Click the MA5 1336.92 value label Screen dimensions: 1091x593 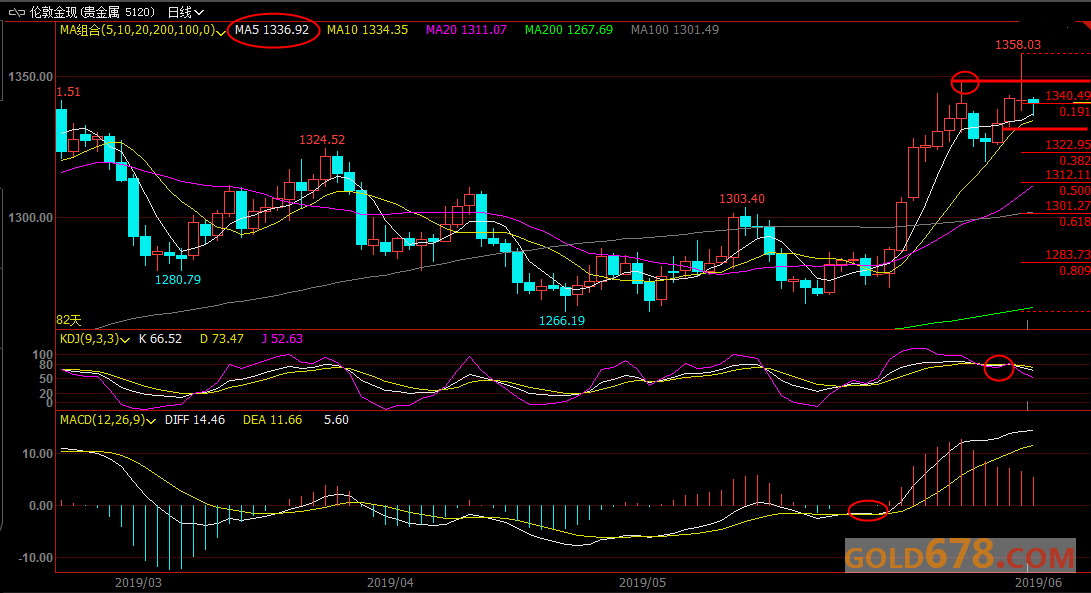[x=272, y=30]
